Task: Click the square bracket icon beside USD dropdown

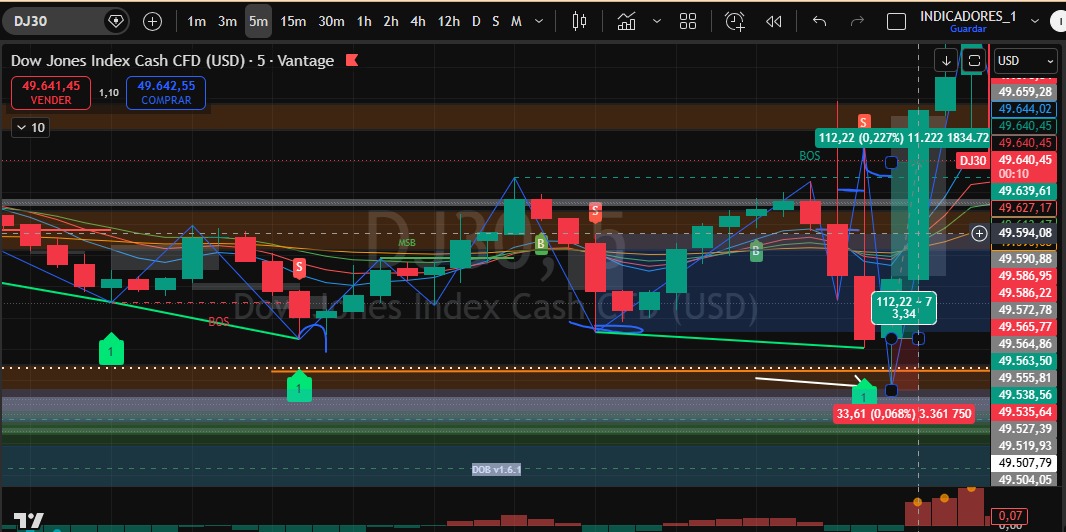Action: (x=974, y=60)
